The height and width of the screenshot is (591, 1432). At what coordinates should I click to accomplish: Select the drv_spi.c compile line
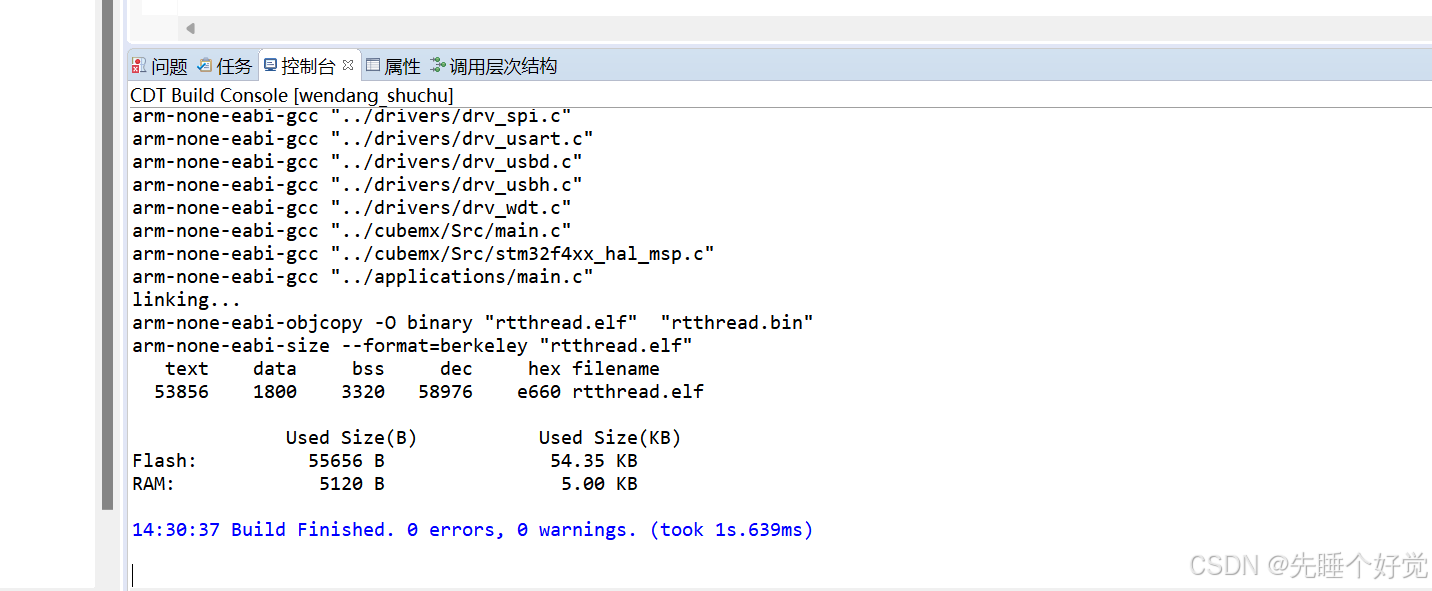(x=350, y=115)
